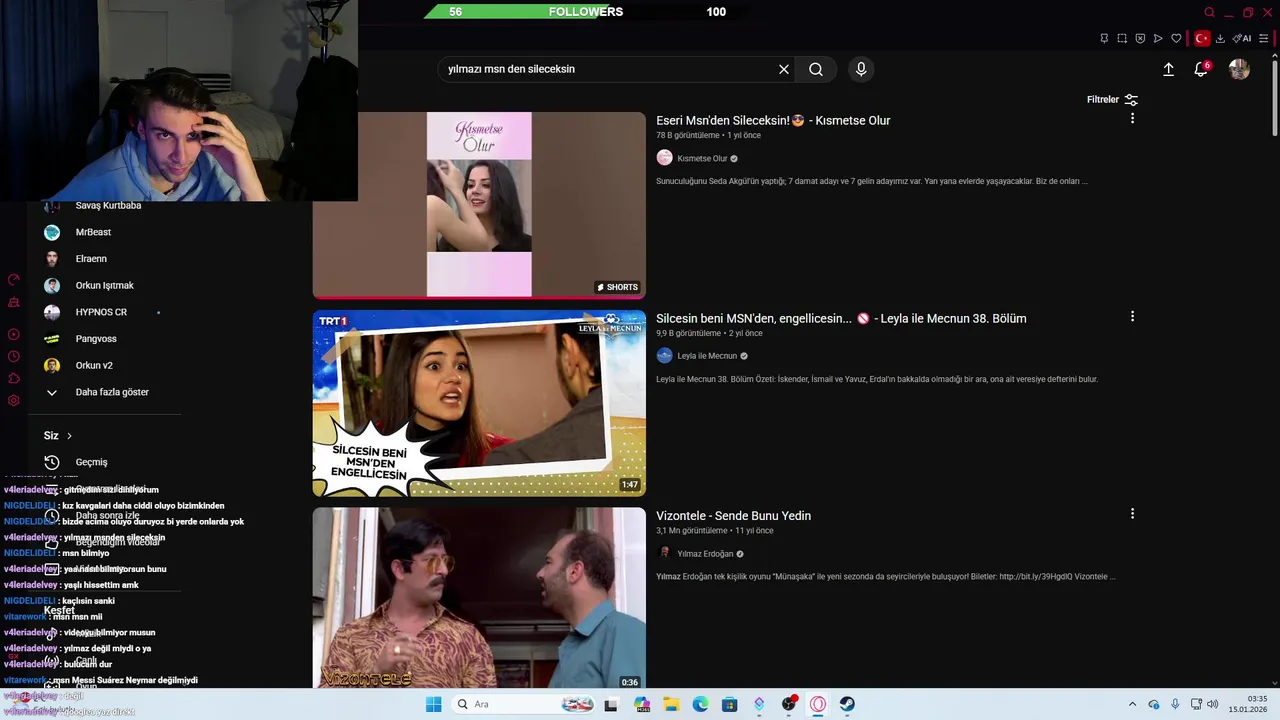
Task: Click the Turkish flag extension icon
Action: [1202, 39]
